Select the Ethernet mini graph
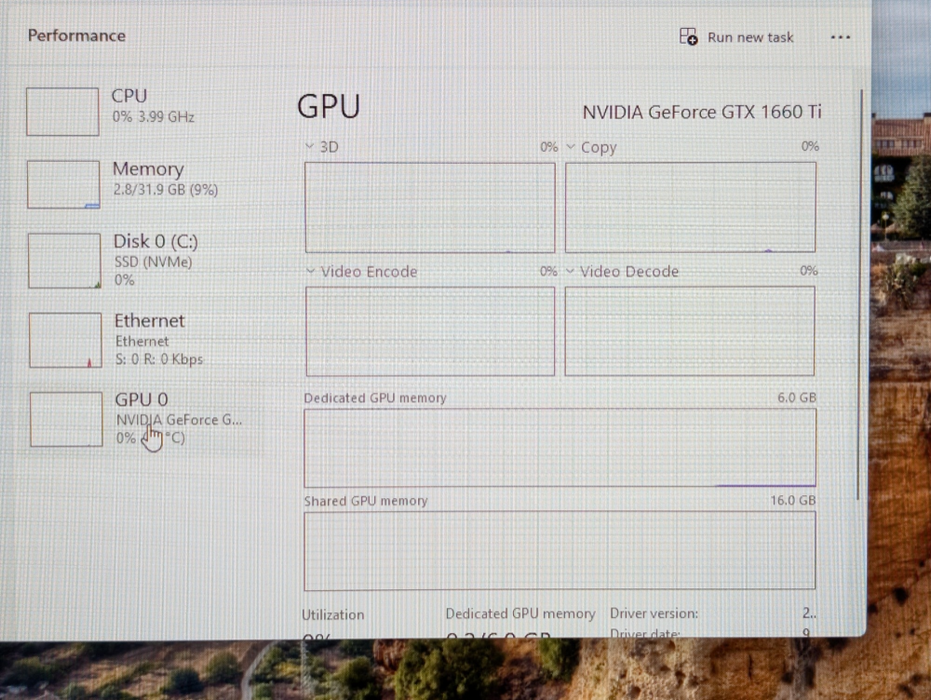931x700 pixels. point(65,340)
